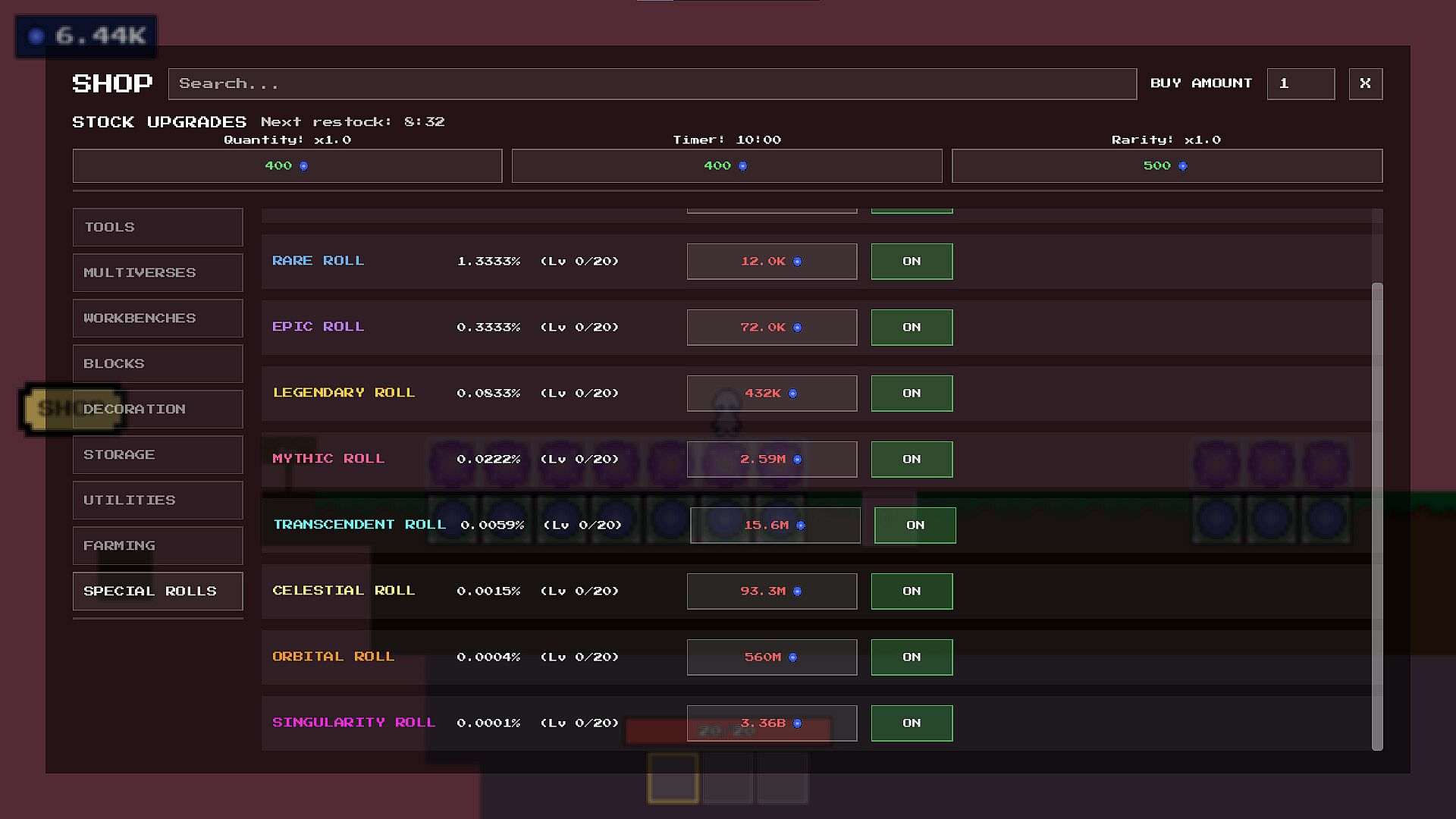Select the Workbenches category
Image resolution: width=1456 pixels, height=819 pixels.
point(158,318)
